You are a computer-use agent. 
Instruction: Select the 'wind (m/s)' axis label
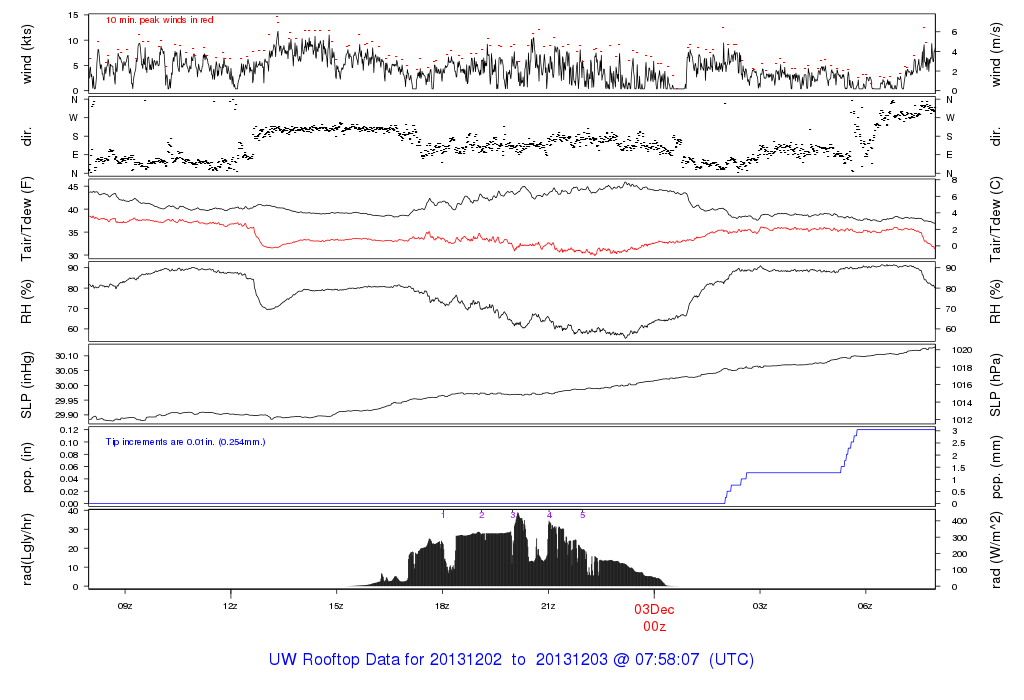point(995,55)
